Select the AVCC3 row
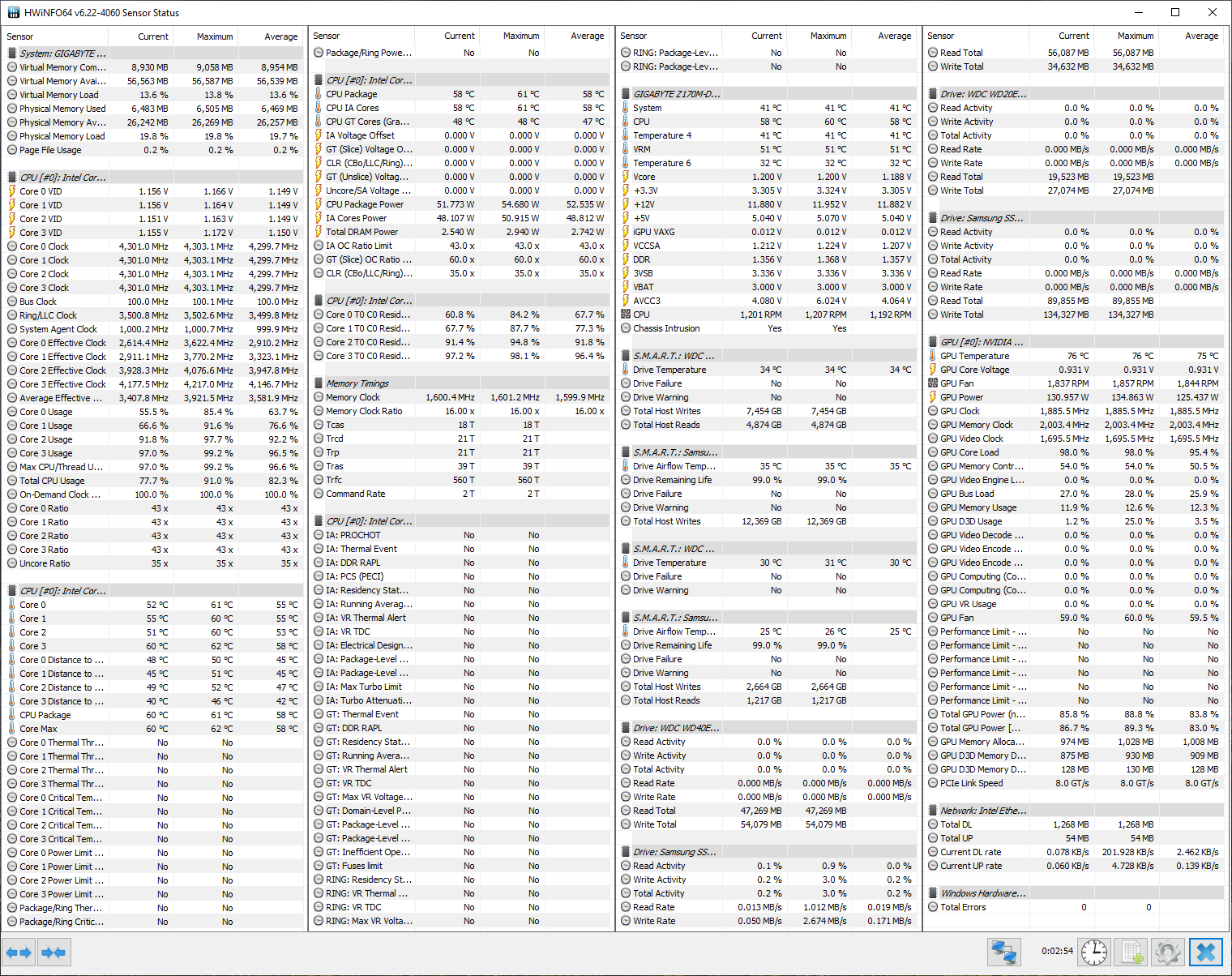The image size is (1232, 976). 768,301
